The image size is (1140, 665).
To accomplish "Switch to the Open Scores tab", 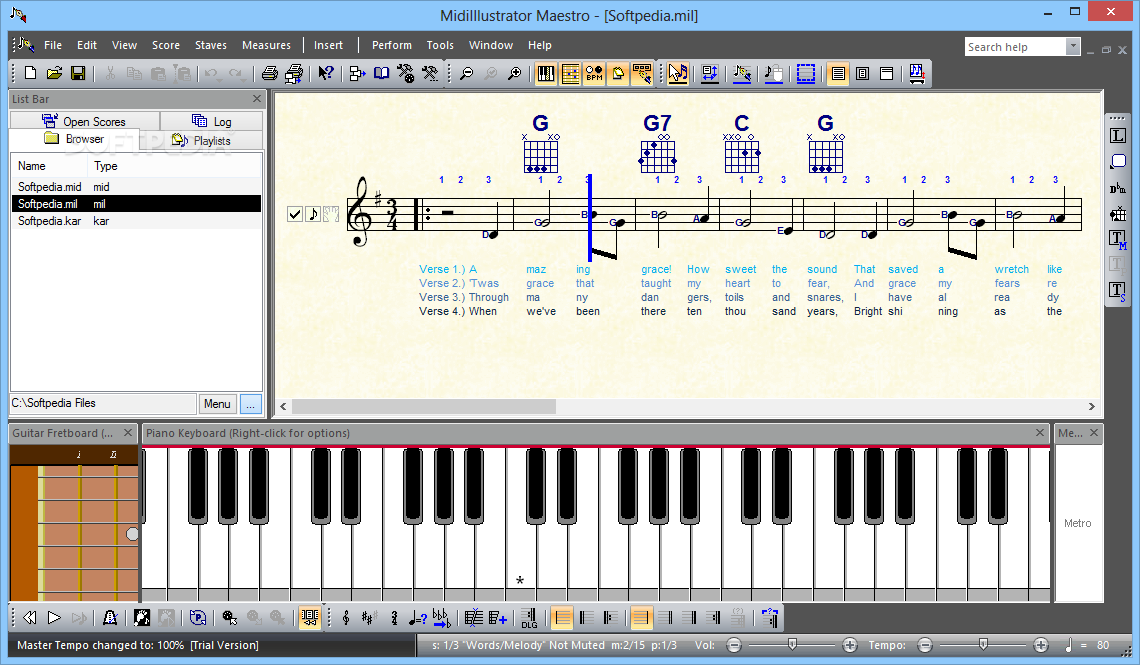I will pyautogui.click(x=84, y=121).
